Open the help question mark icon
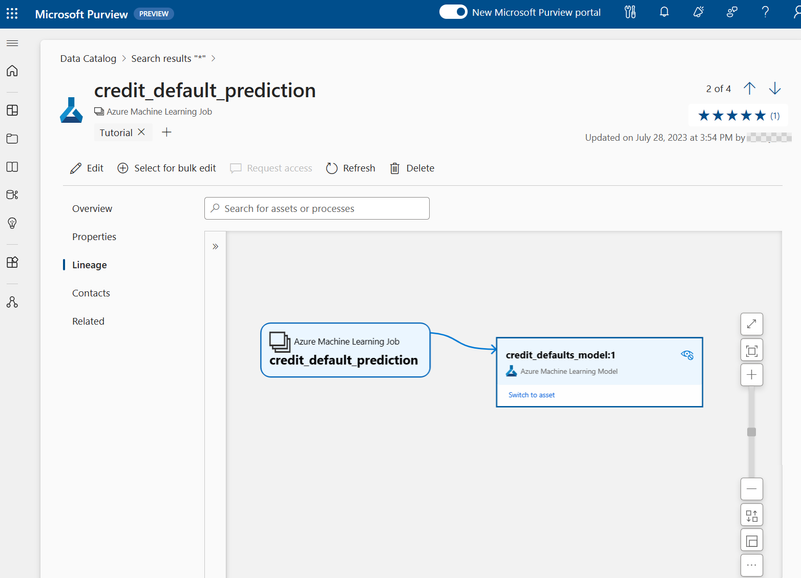Screen dimensions: 801x578 pos(765,13)
